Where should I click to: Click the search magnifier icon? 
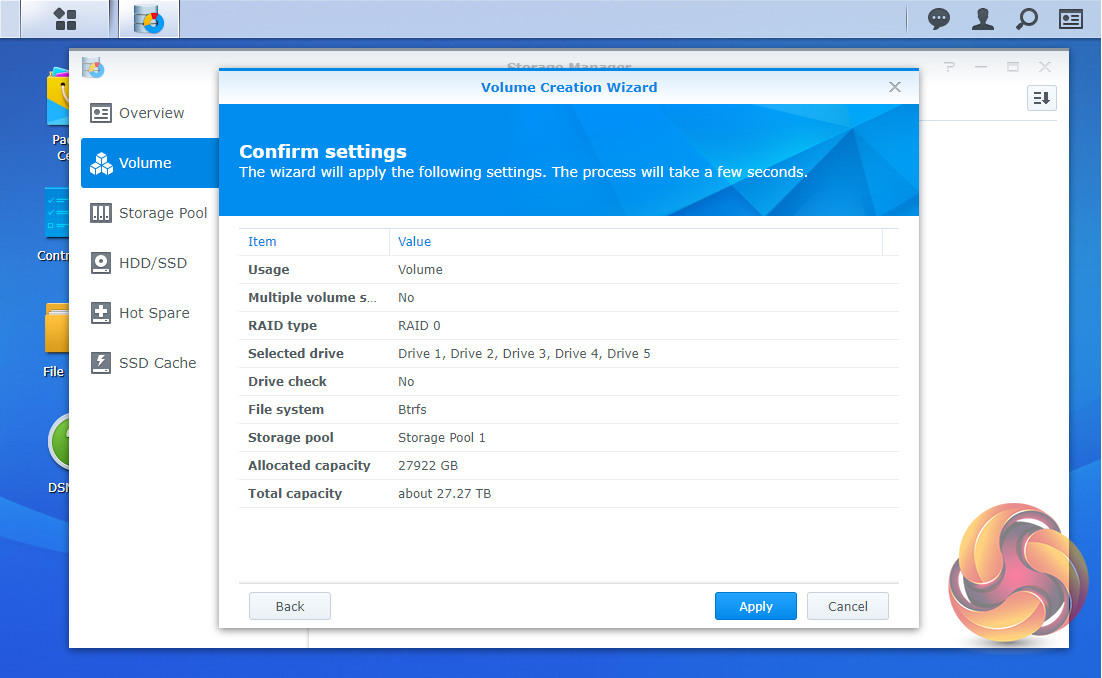[1027, 19]
